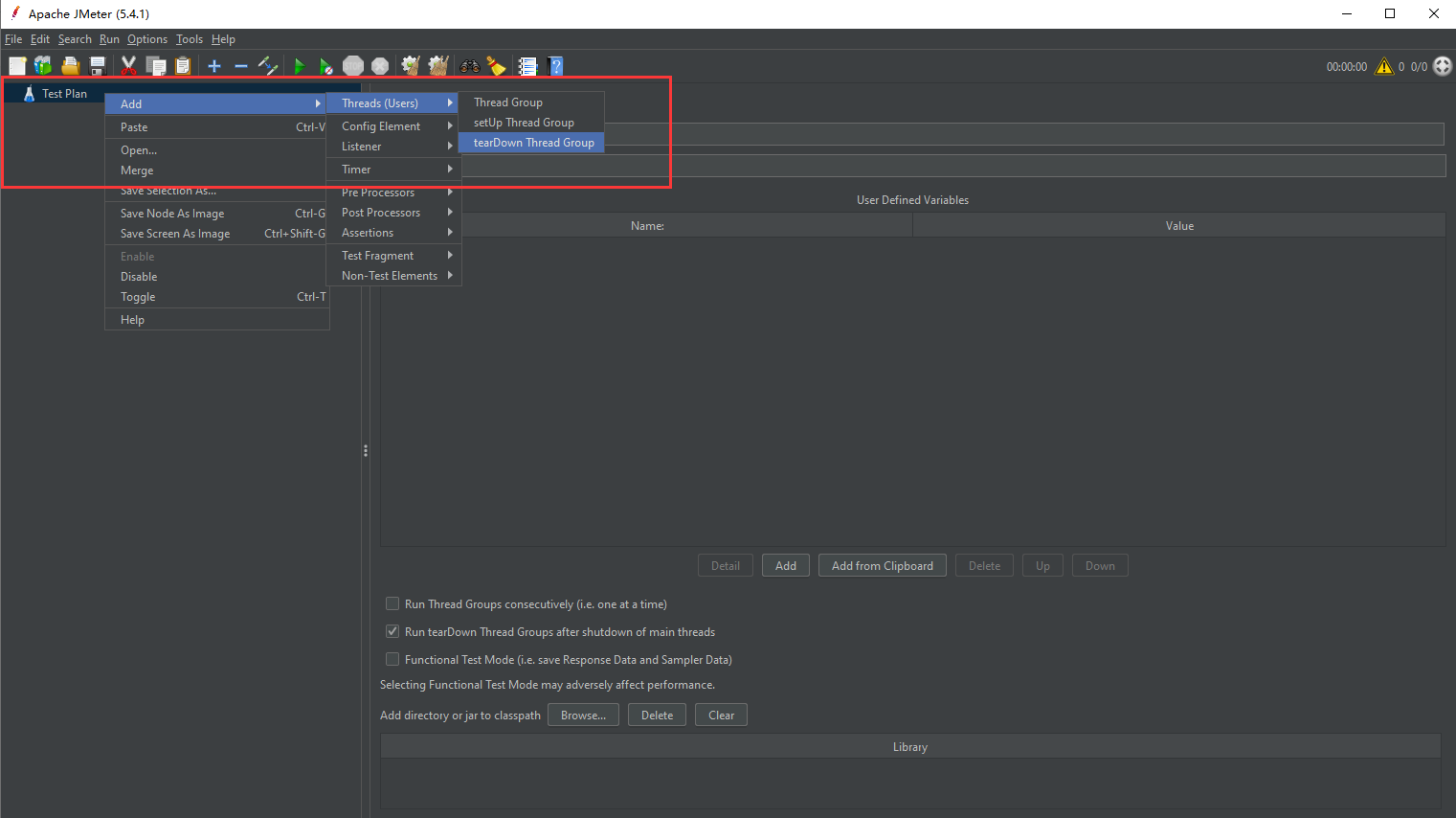
Task: Open the Run menu
Action: tap(109, 39)
